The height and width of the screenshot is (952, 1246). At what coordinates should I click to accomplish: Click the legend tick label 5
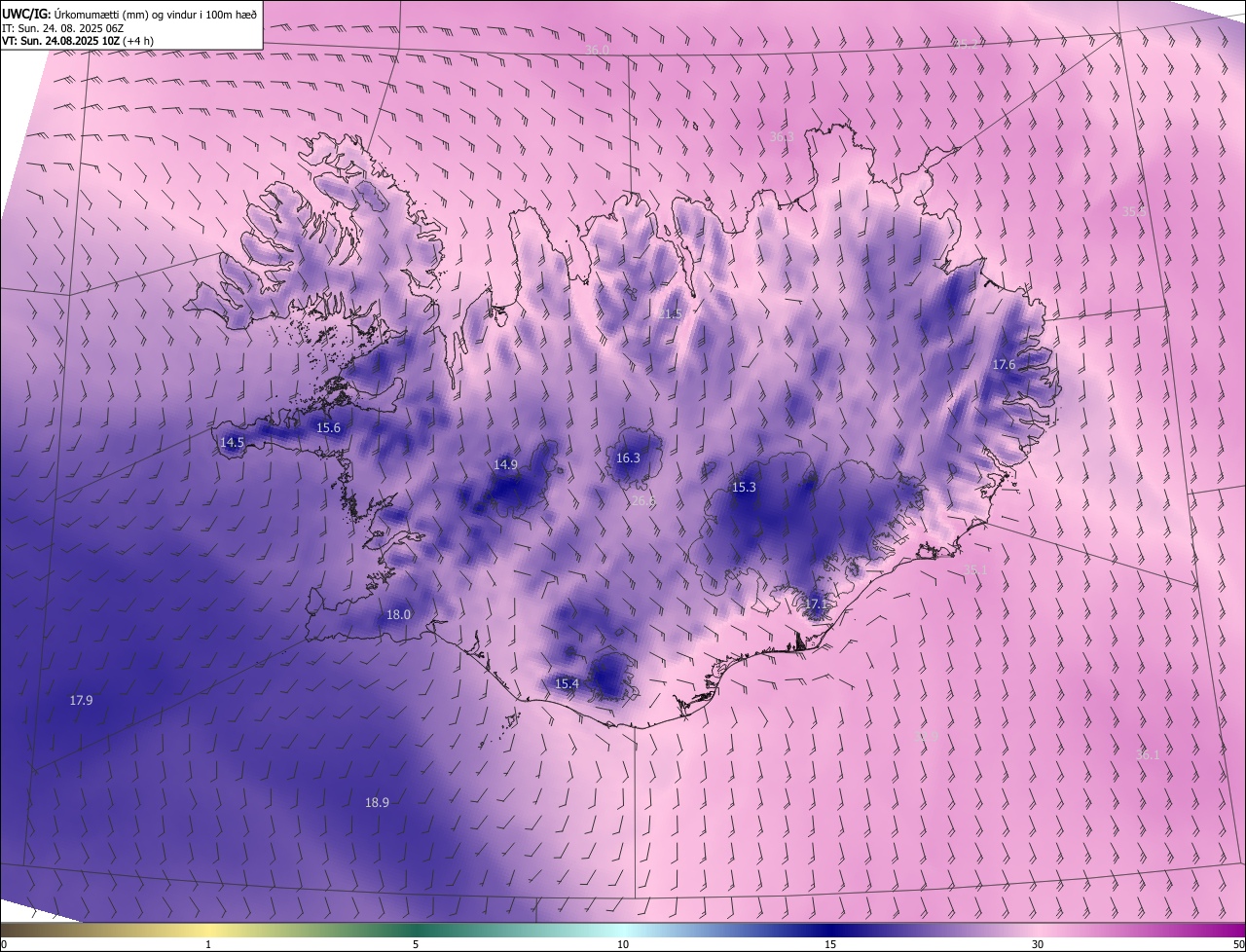point(416,945)
